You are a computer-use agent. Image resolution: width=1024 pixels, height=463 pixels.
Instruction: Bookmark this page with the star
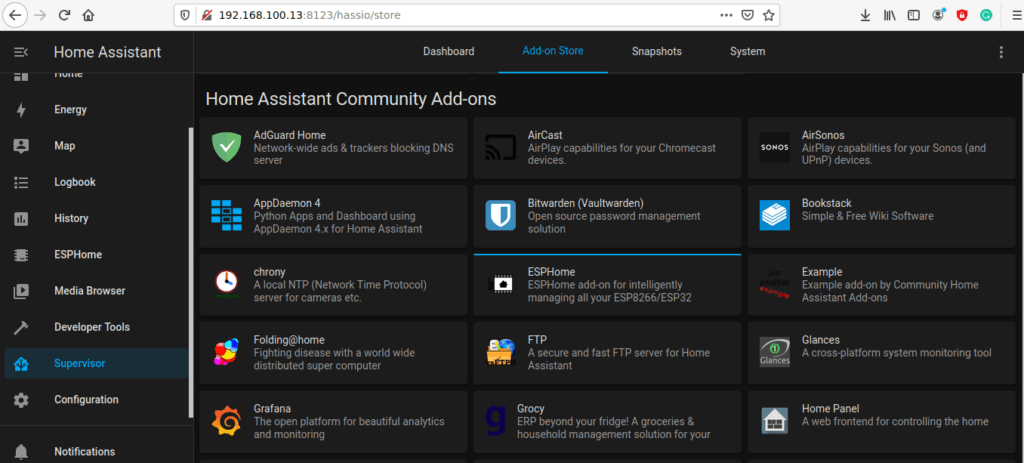(769, 15)
